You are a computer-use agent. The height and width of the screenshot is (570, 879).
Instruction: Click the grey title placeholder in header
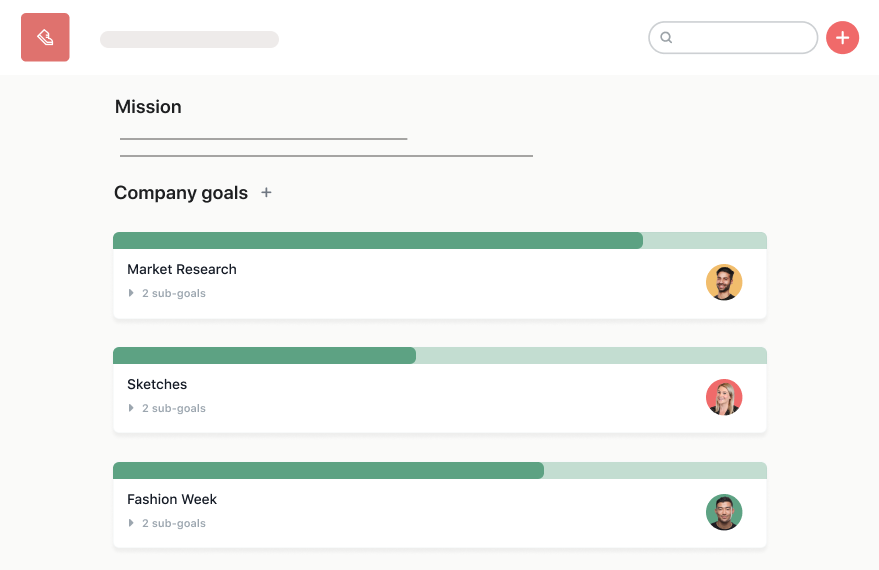(x=189, y=39)
